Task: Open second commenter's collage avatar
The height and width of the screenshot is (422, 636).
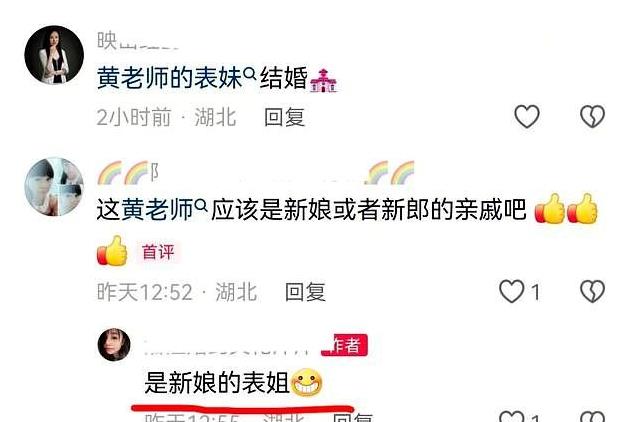Action: click(54, 187)
